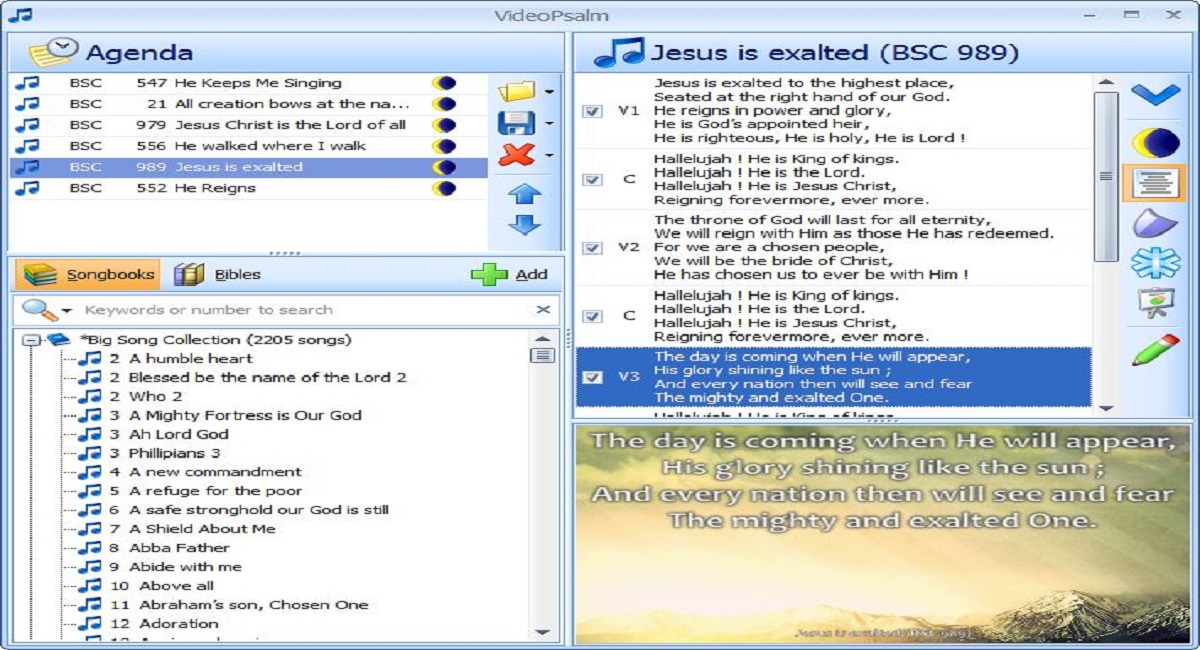Click the music note icon beside Adoration
The image size is (1200, 650).
coord(91,624)
